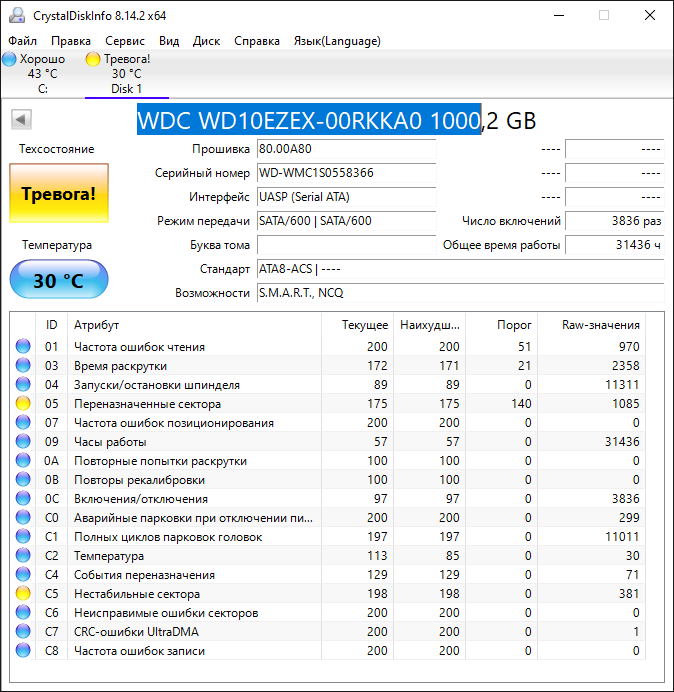Open the Язык(Language) menu
Viewport: 674px width, 692px height.
click(x=337, y=41)
